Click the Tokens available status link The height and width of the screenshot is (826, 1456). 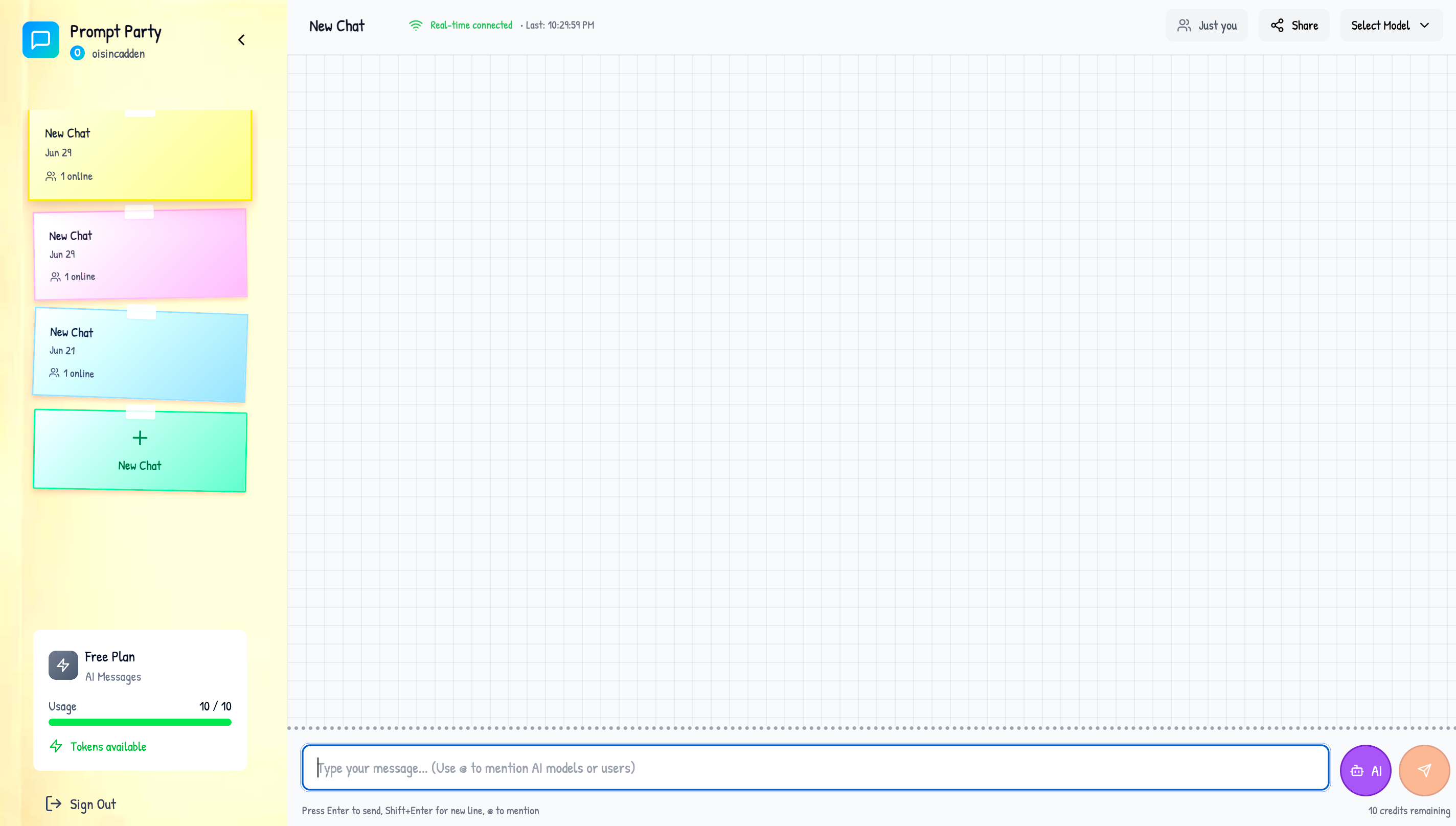click(x=108, y=747)
